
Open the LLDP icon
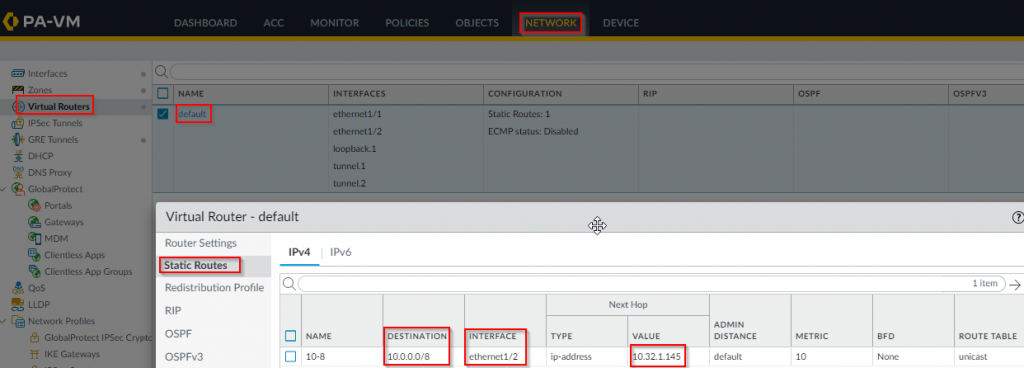[18, 304]
